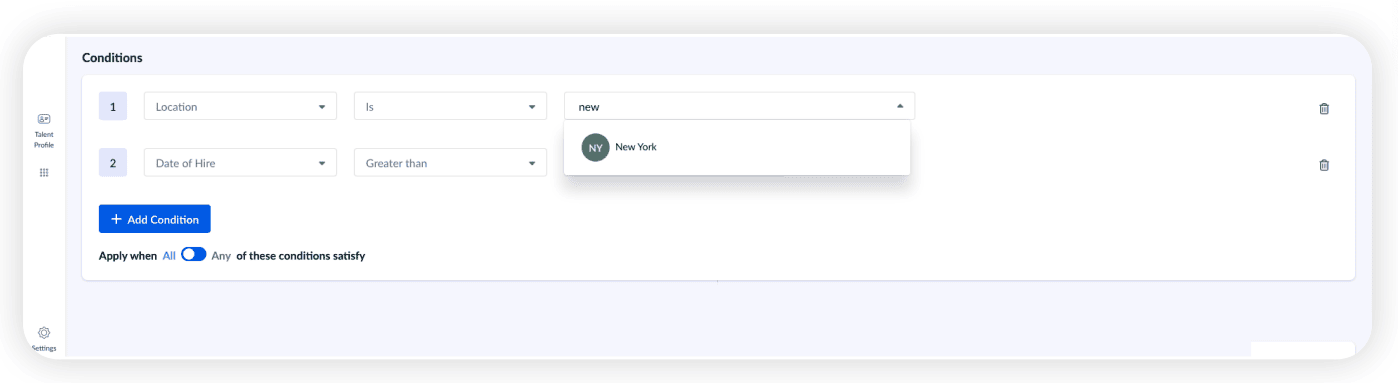Open the Talent Profile sidebar icon
The image size is (1398, 383).
44,119
